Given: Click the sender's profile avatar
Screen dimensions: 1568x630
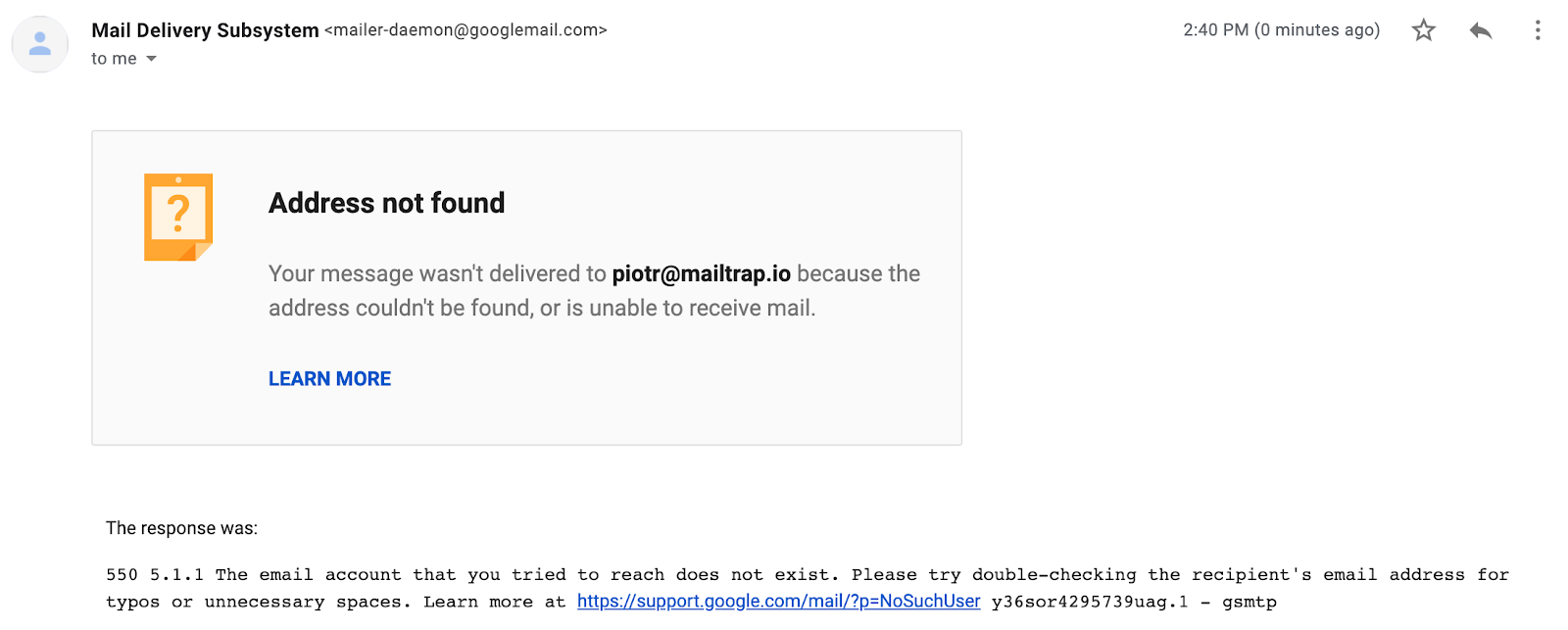Looking at the screenshot, I should click(40, 44).
